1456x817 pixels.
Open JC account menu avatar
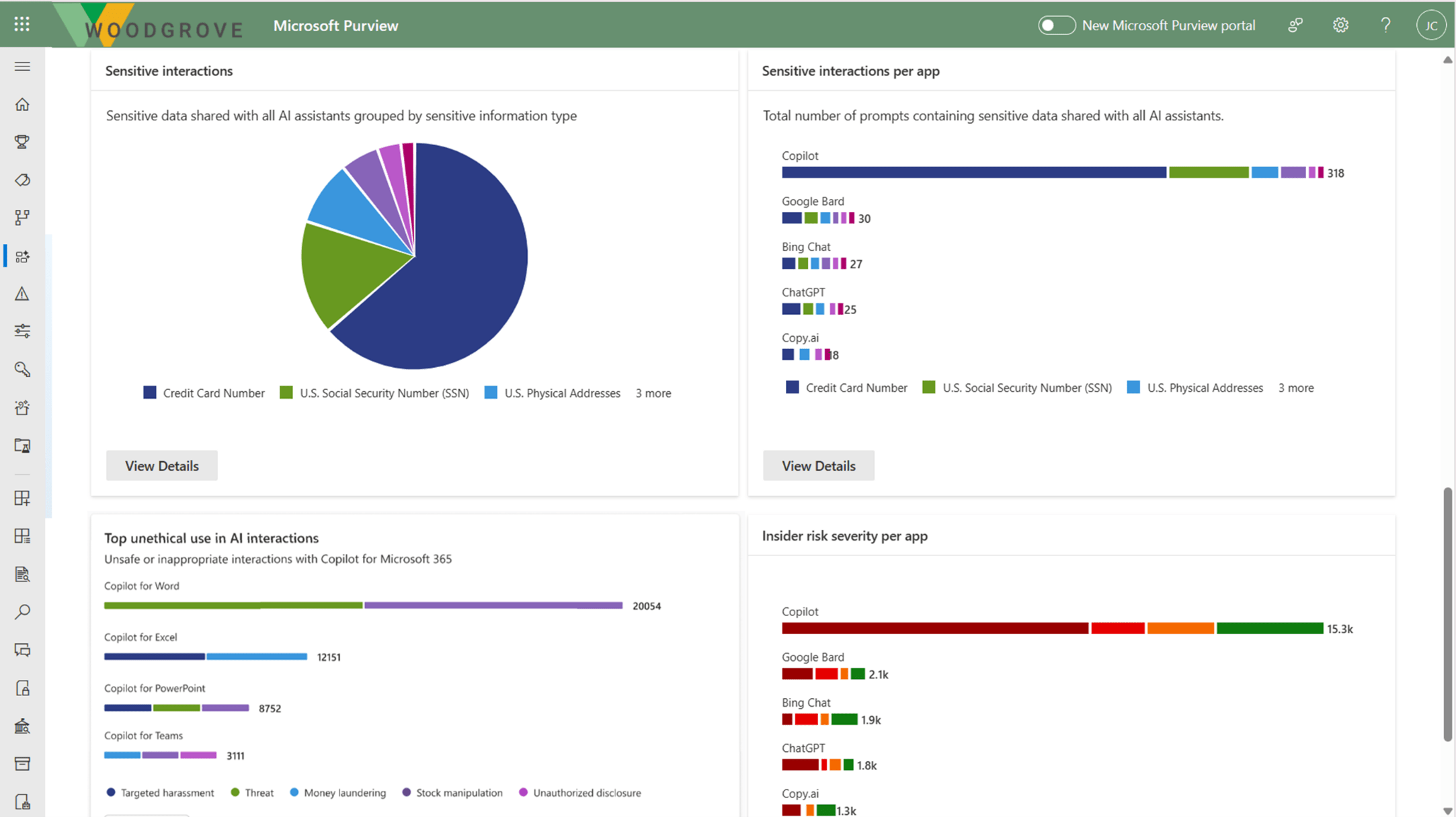click(x=1430, y=26)
